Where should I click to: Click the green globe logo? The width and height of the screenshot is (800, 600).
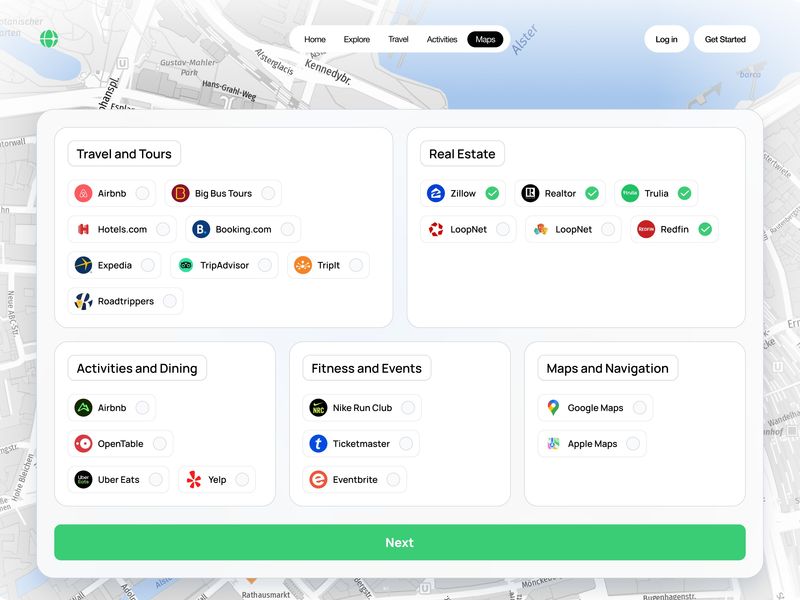49,38
